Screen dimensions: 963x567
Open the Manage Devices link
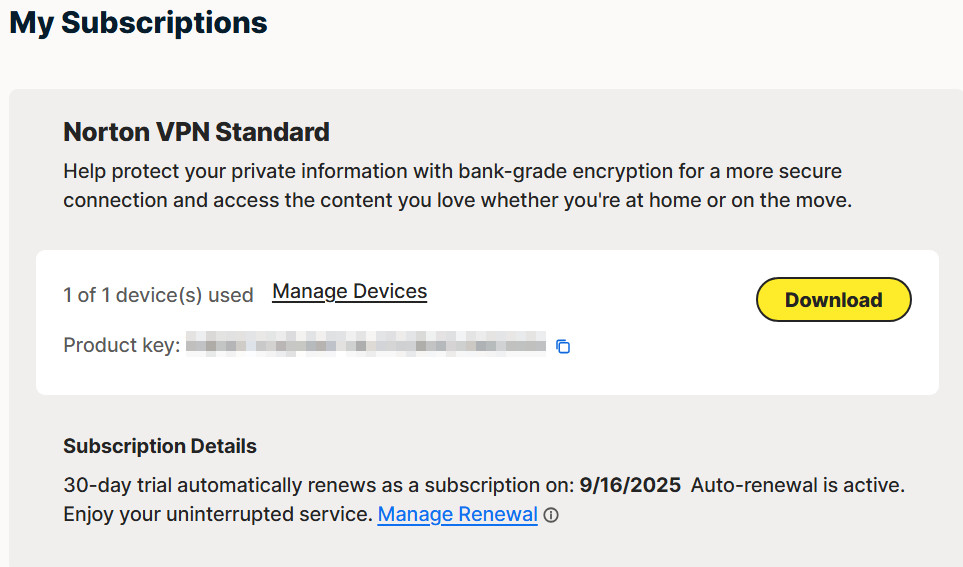349,292
